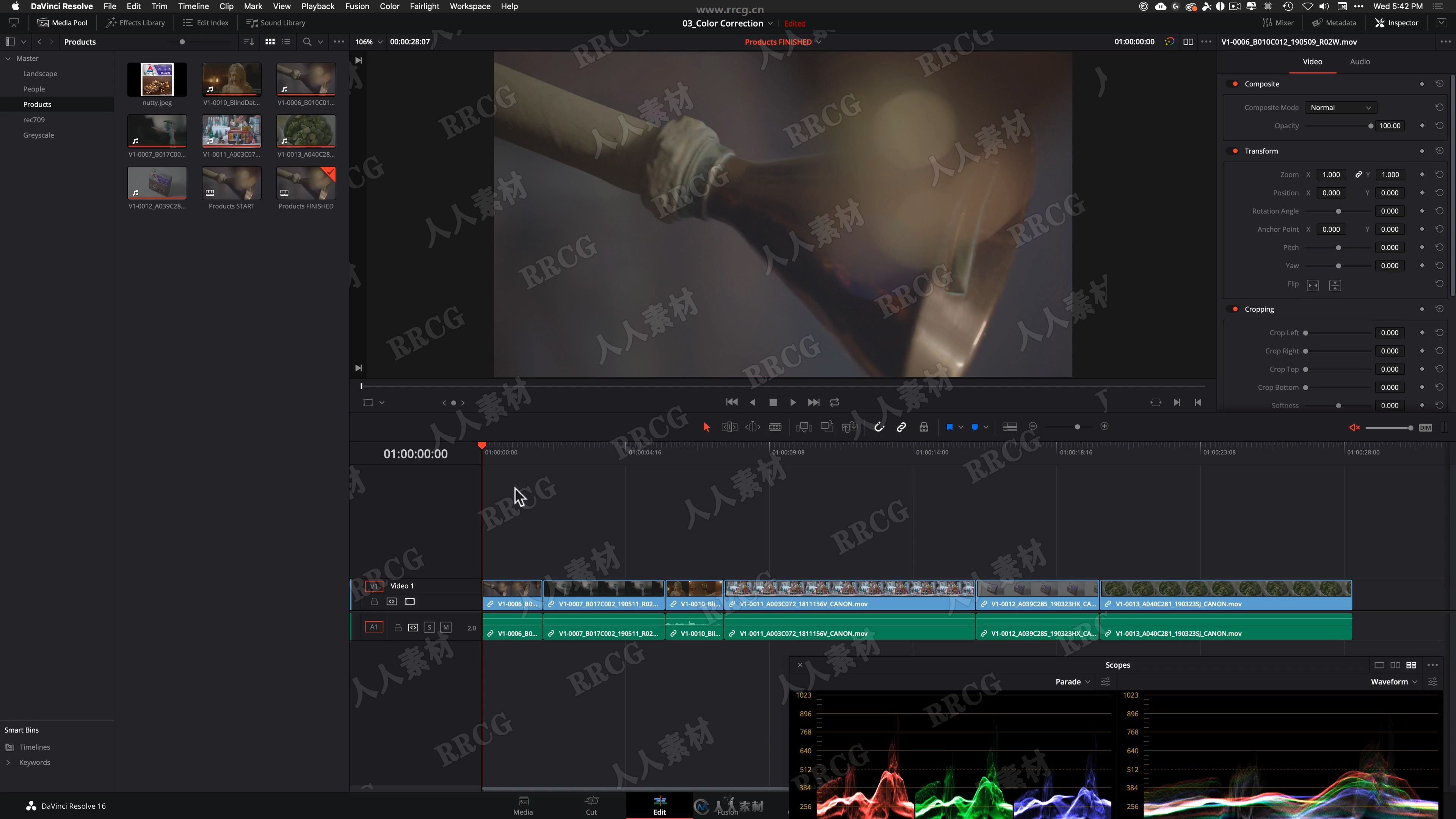This screenshot has height=819, width=1456.
Task: Click the Link/Unlink clips icon
Action: point(901,427)
